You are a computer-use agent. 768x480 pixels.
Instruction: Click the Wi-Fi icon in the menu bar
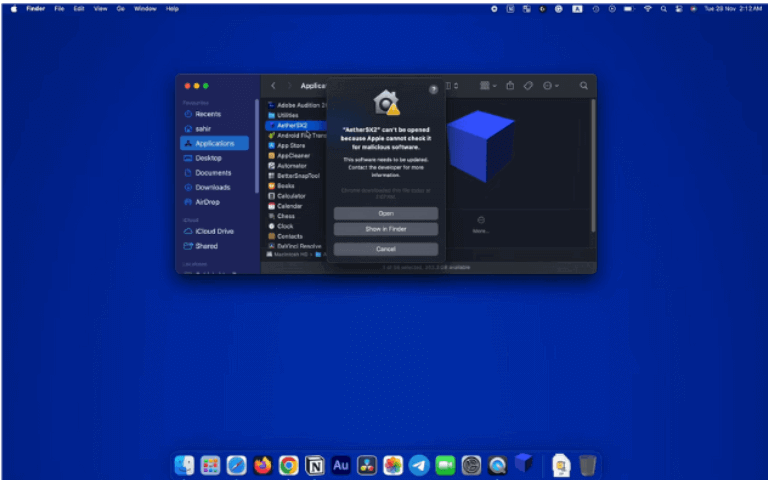pos(648,9)
